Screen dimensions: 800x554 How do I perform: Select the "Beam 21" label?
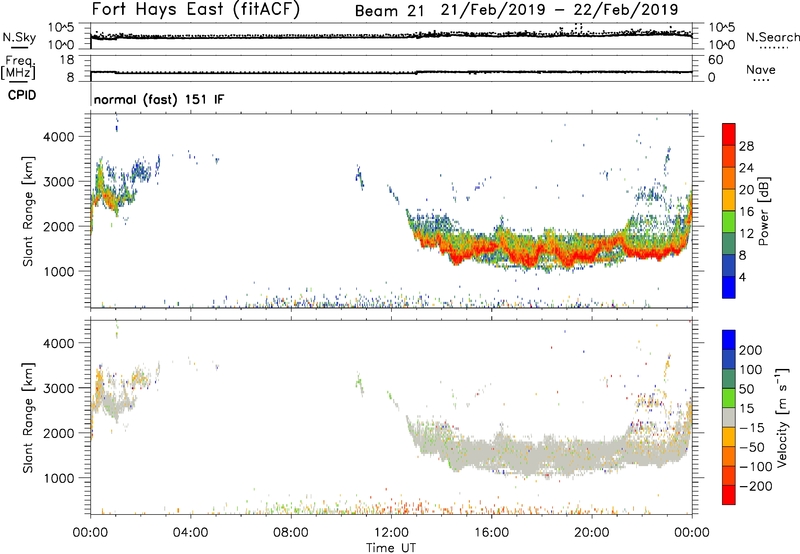point(390,11)
